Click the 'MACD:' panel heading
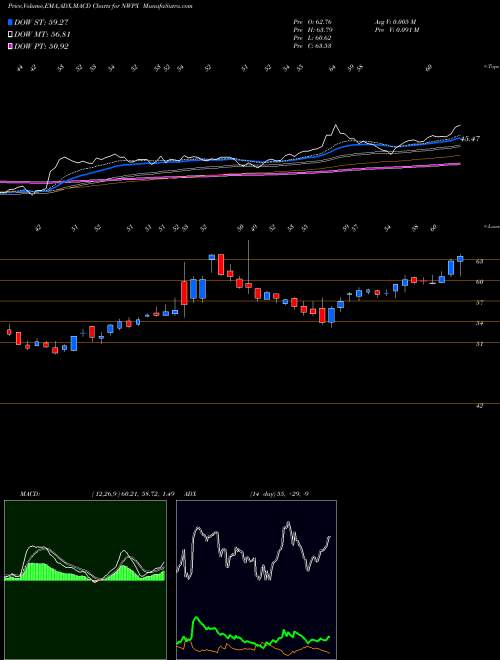Viewport: 500px width, 660px height. [x=30, y=494]
